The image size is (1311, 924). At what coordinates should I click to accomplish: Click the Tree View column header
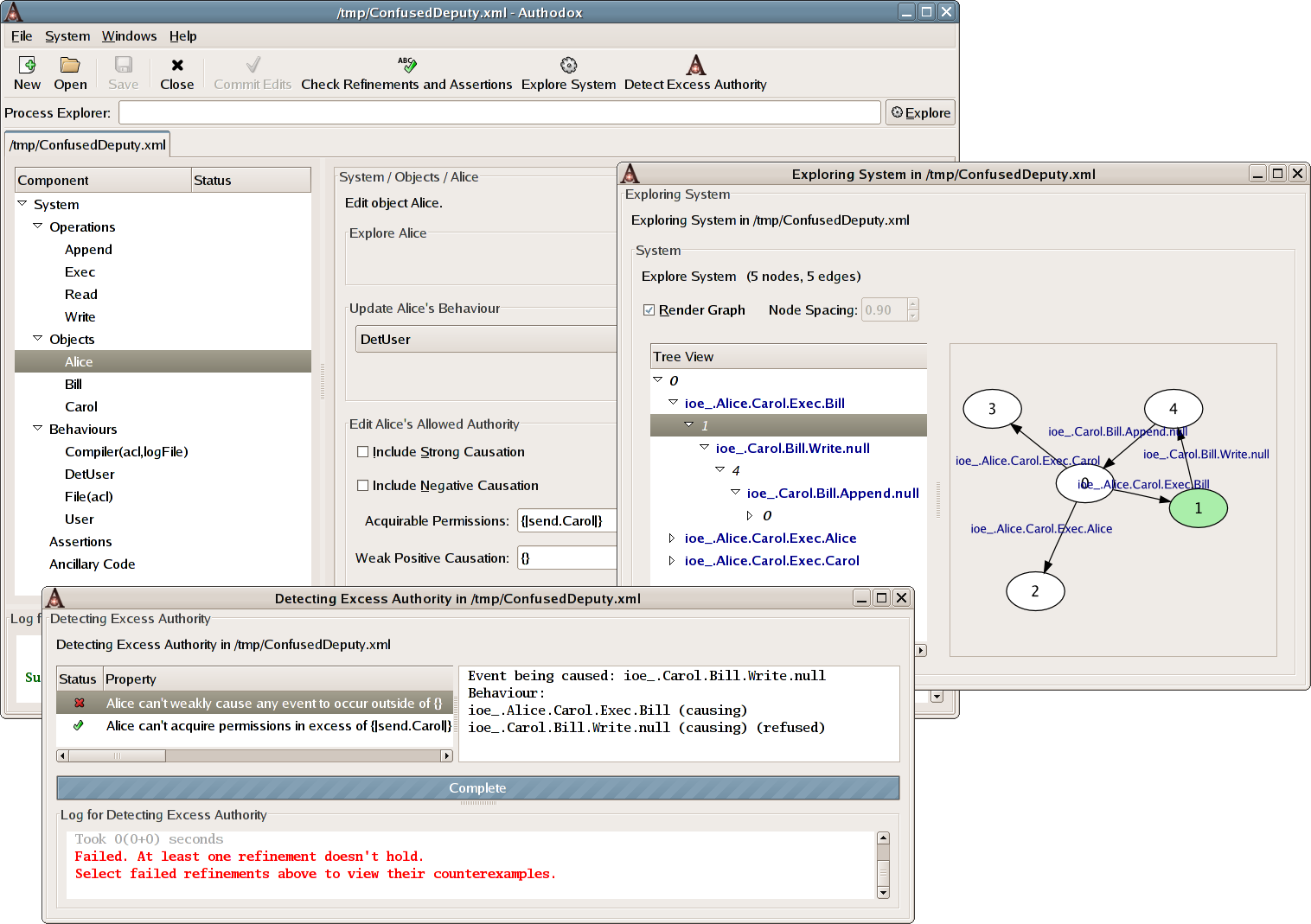tap(789, 356)
